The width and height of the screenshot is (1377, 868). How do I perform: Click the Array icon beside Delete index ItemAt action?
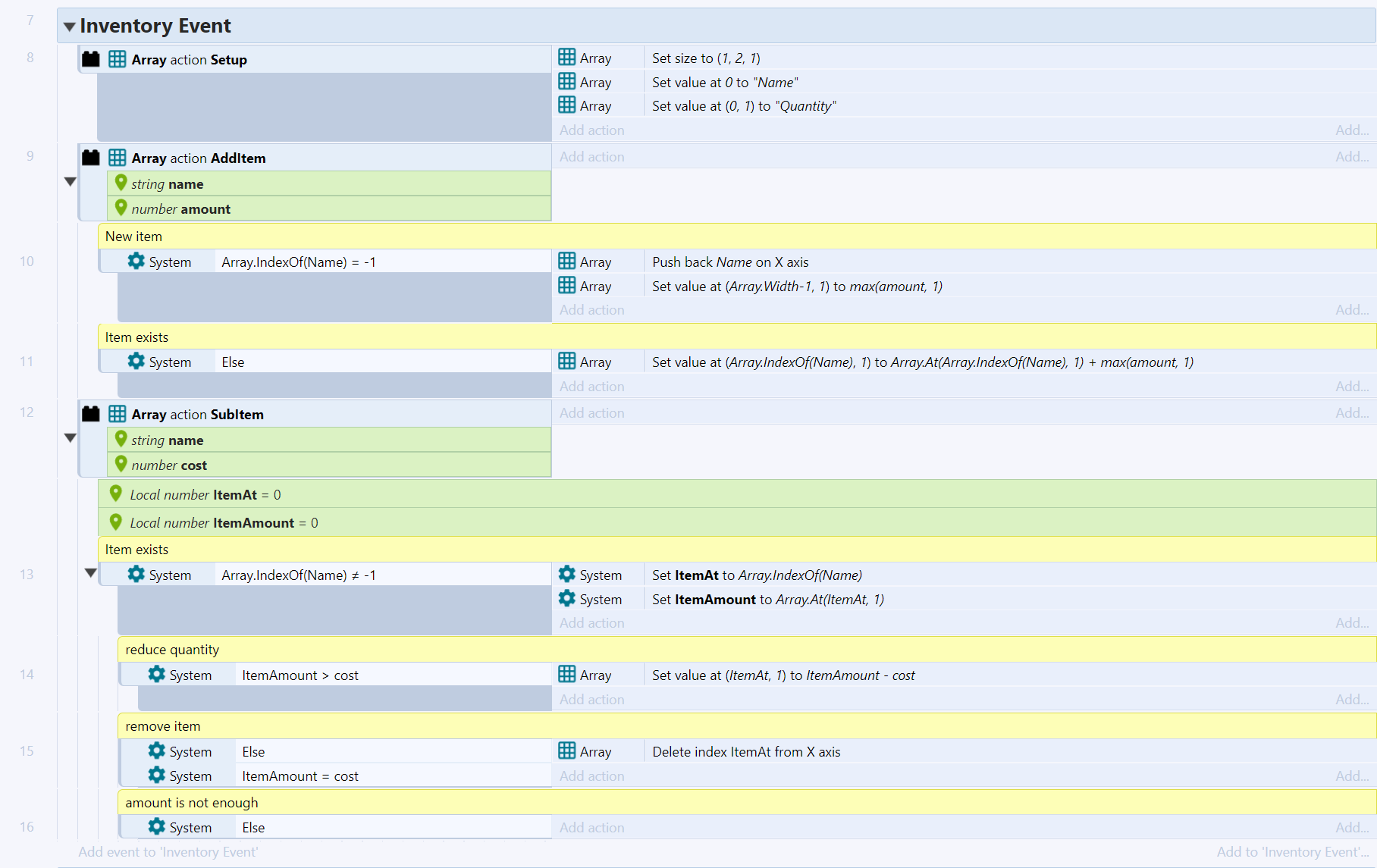pyautogui.click(x=566, y=751)
